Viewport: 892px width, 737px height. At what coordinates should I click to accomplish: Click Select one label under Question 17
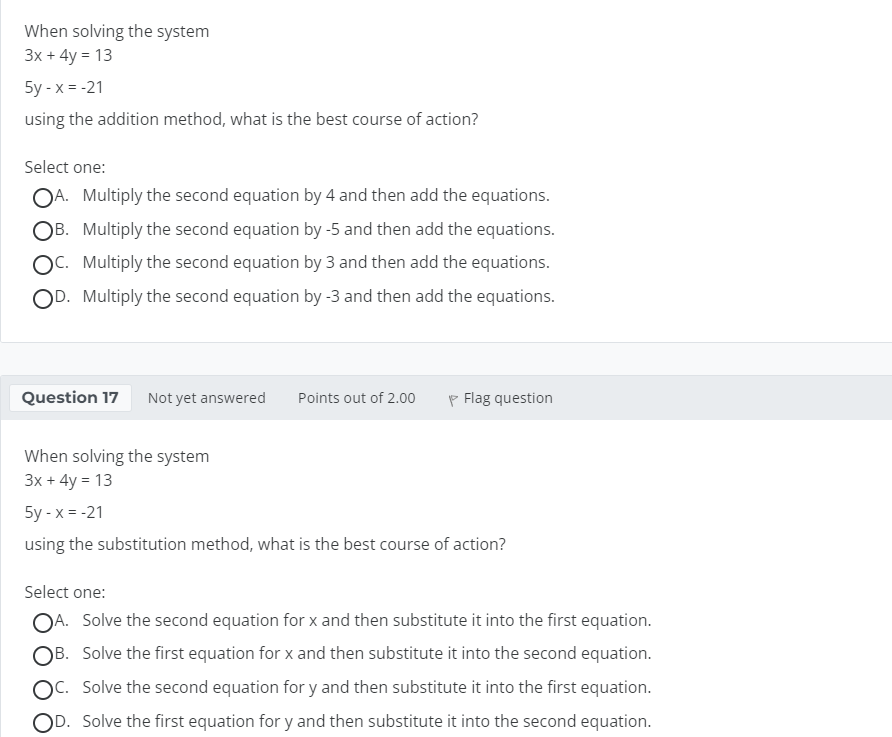point(64,592)
